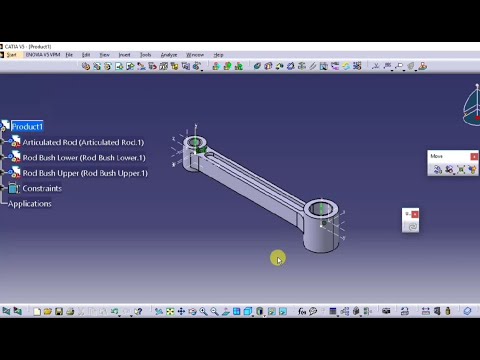Activate the Quick Constraint tool
The width and height of the screenshot is (480, 360).
click(x=324, y=66)
